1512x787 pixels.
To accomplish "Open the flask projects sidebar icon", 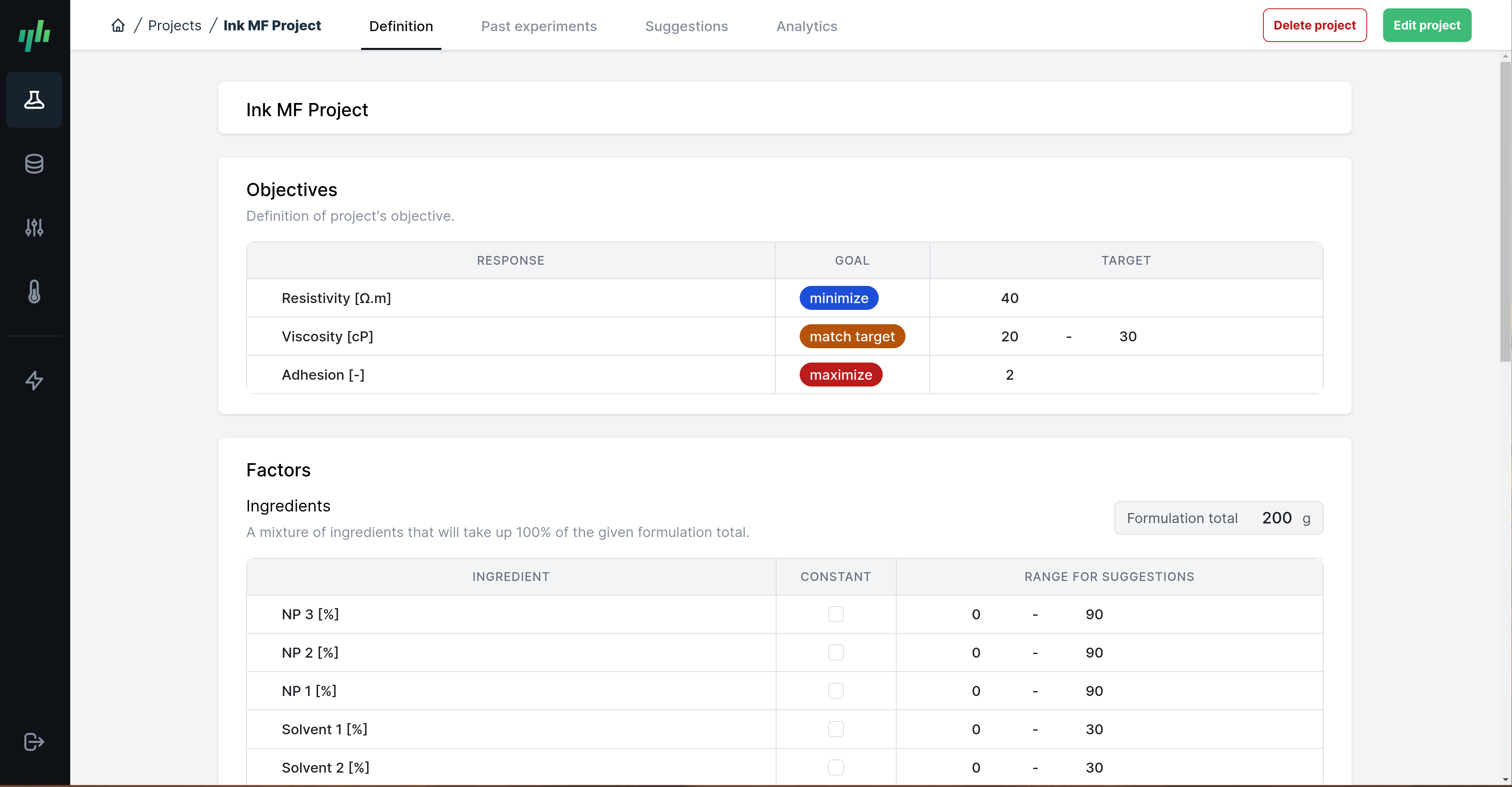I will 34,100.
